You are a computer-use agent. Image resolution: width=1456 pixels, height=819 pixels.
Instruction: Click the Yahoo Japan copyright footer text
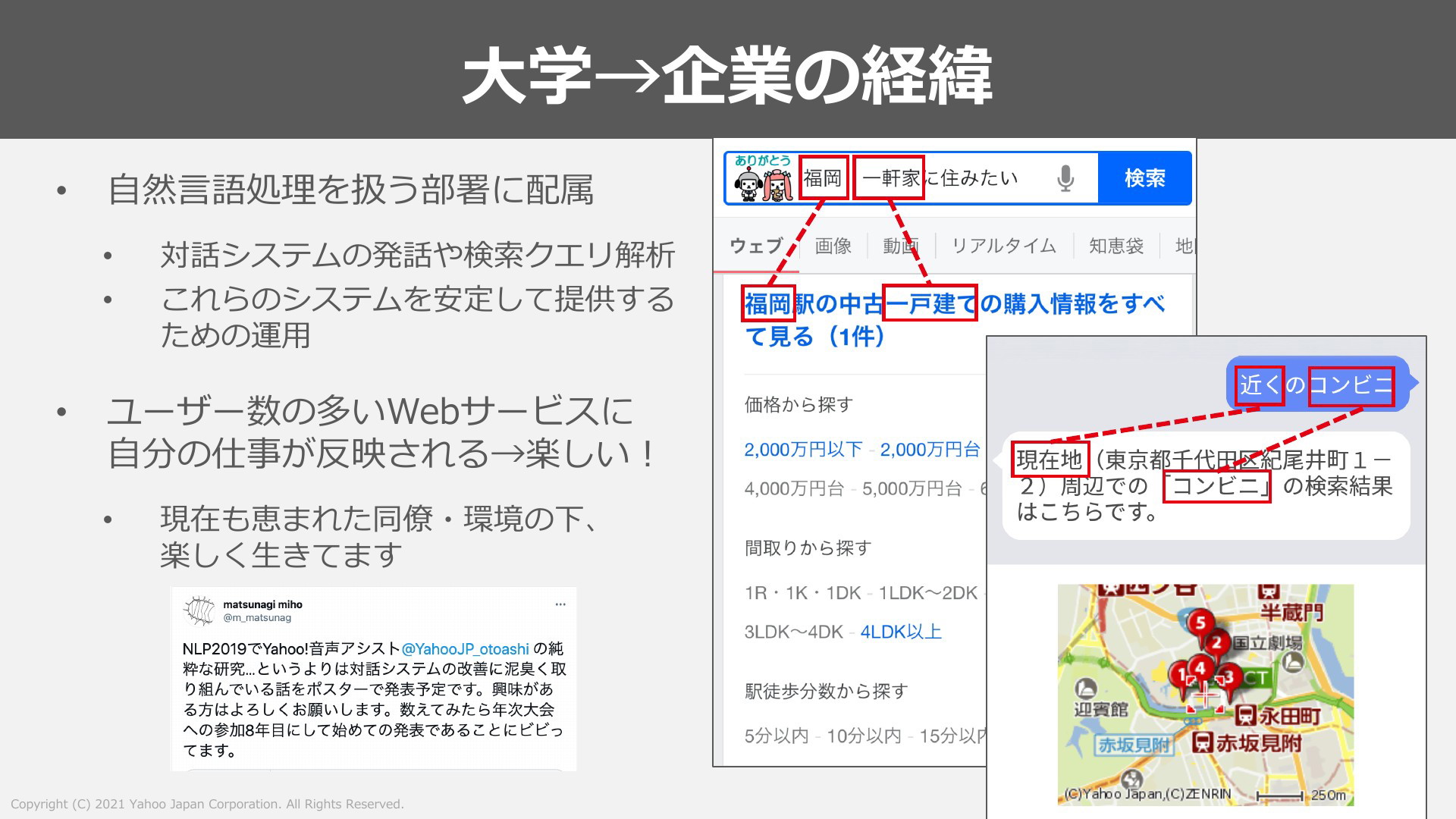point(207,804)
